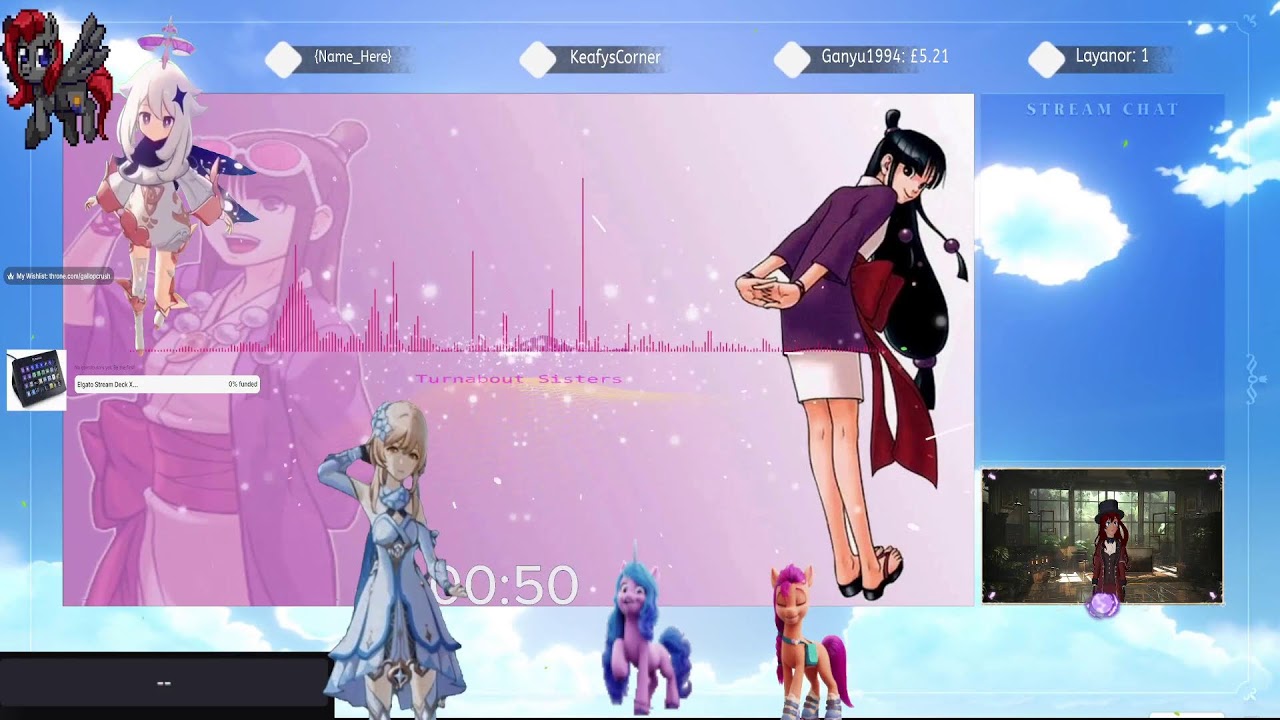
Task: Click the diamond icon beside Layanor
Action: [x=1046, y=59]
